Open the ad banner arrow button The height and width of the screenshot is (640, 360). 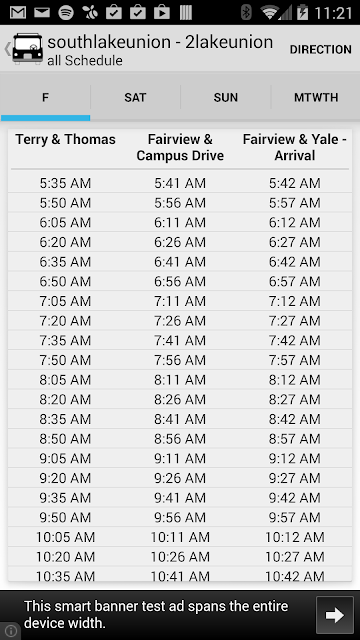pyautogui.click(x=335, y=615)
